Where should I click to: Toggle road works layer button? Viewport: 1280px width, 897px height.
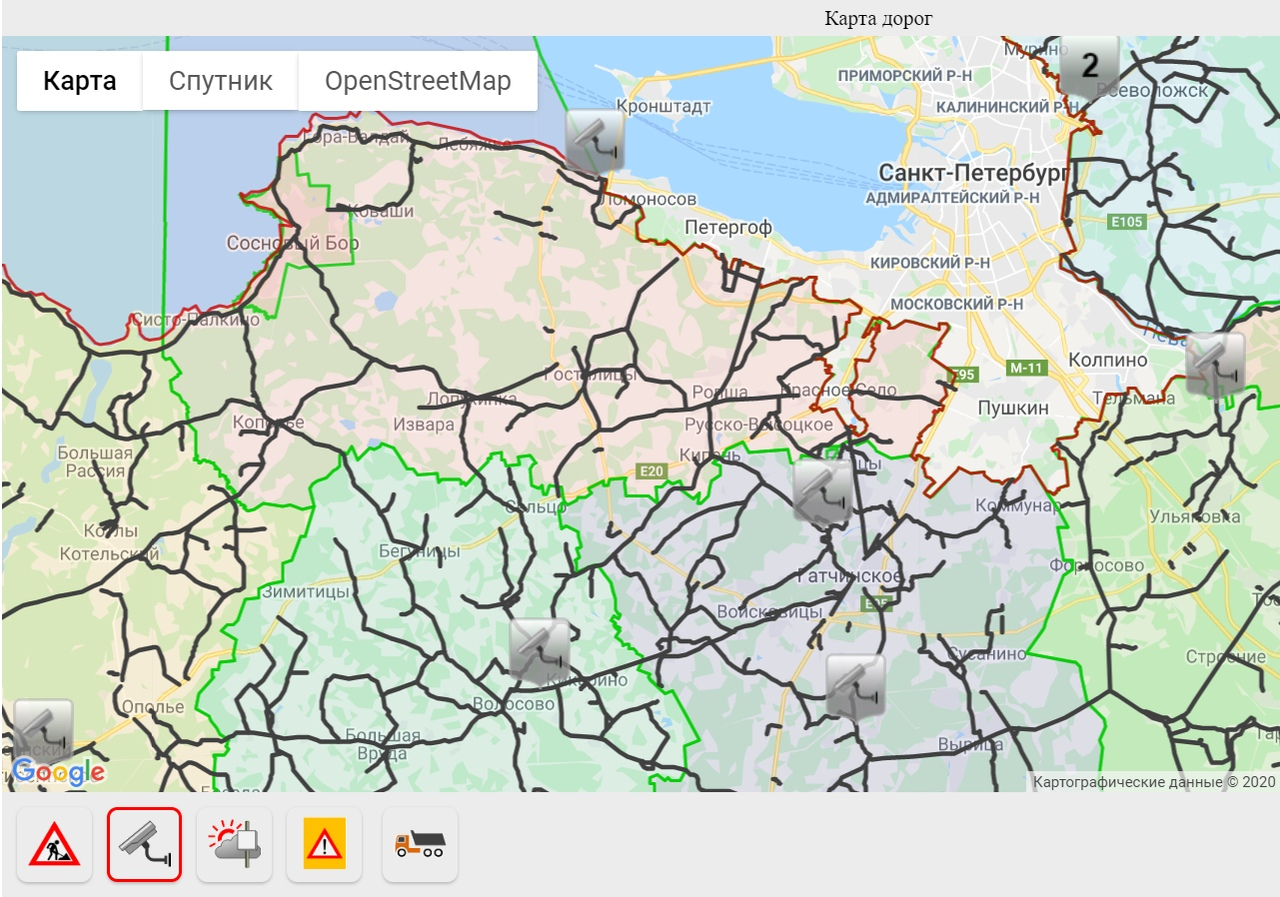(55, 845)
